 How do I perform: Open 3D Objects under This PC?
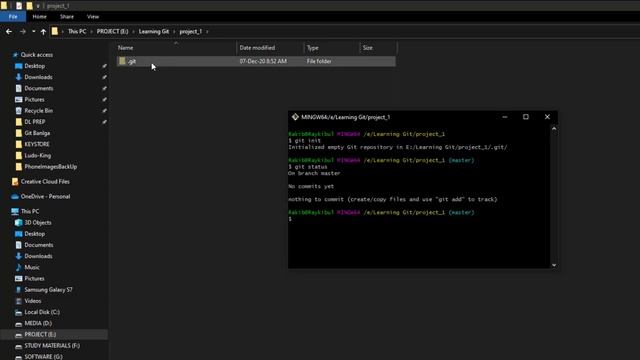tap(38, 222)
